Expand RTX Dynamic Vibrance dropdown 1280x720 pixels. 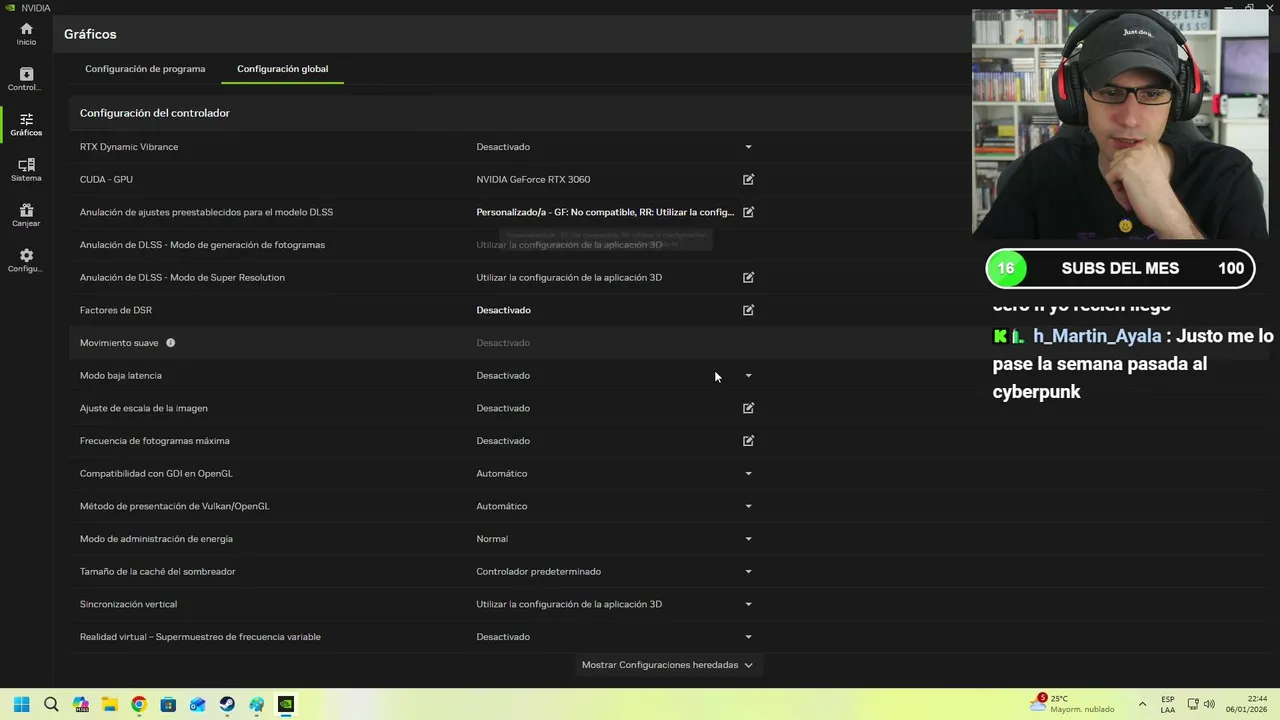coord(748,147)
